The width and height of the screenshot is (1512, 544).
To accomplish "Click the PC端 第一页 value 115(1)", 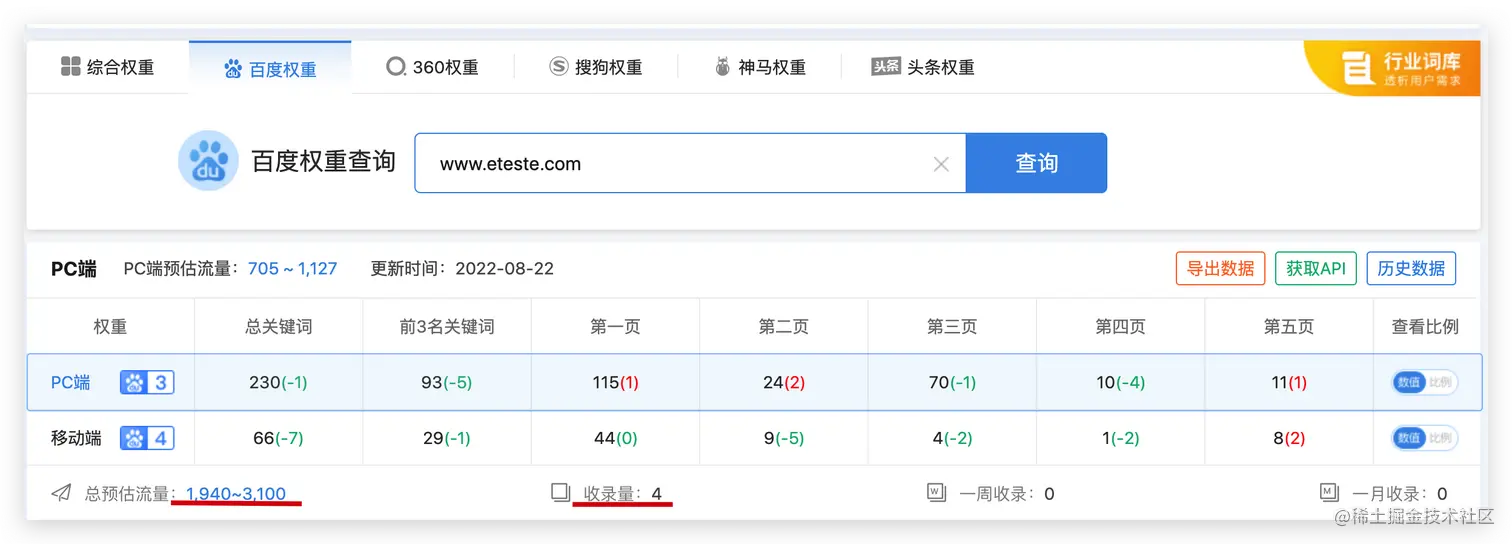I will [x=616, y=382].
